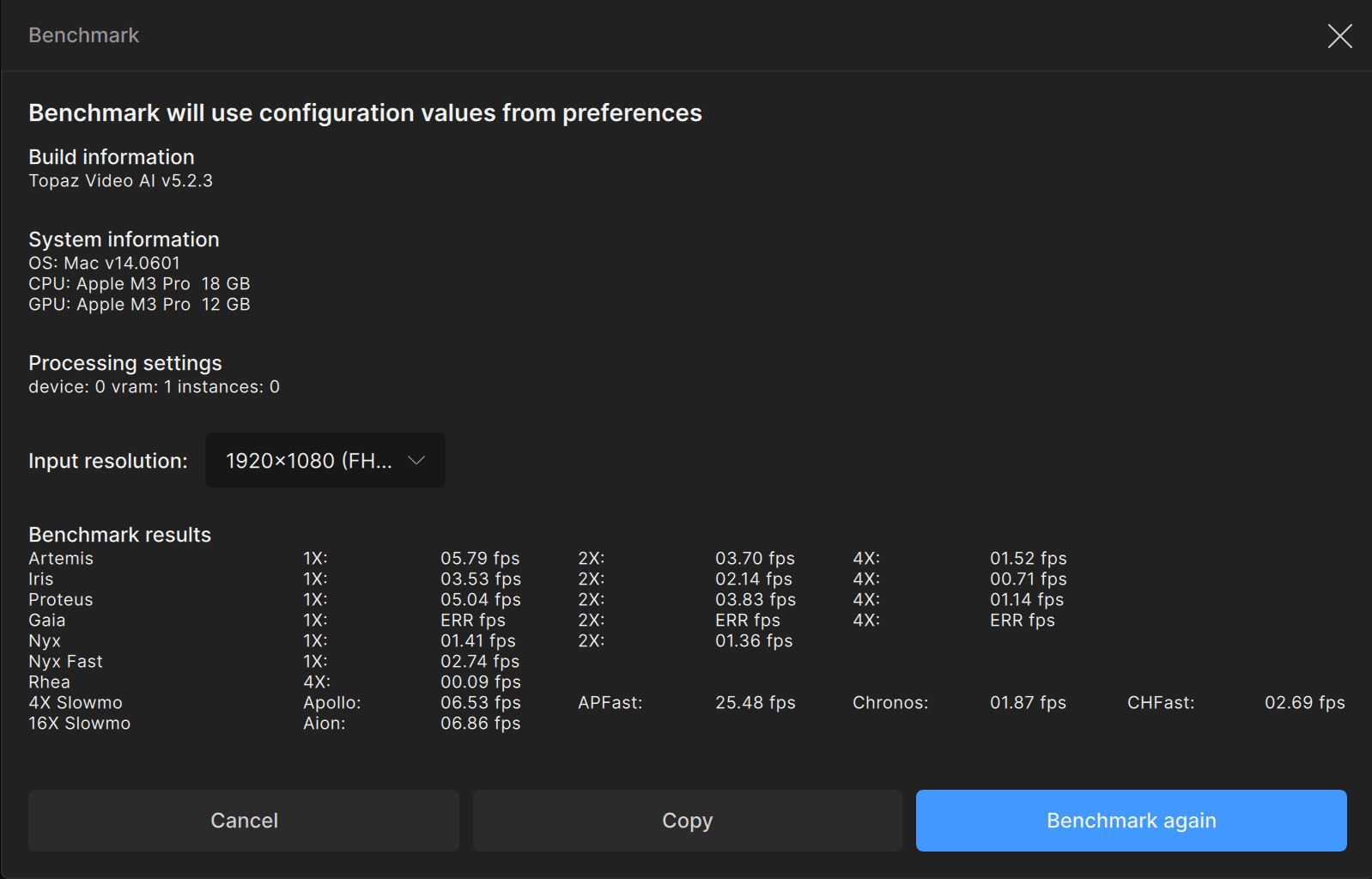
Task: Select the Nyx Fast result 02.74 fps
Action: [x=480, y=662]
